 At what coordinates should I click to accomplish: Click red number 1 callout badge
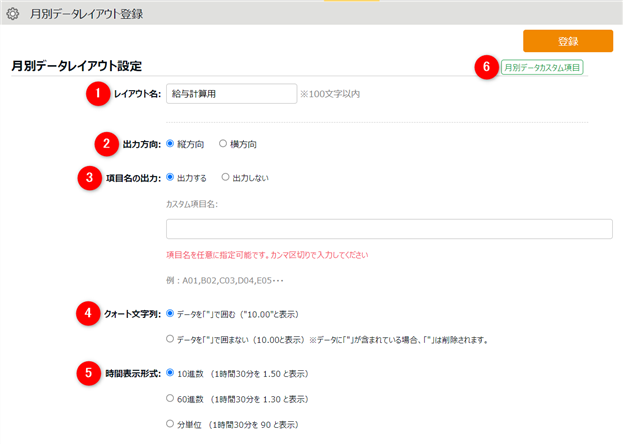[x=96, y=94]
